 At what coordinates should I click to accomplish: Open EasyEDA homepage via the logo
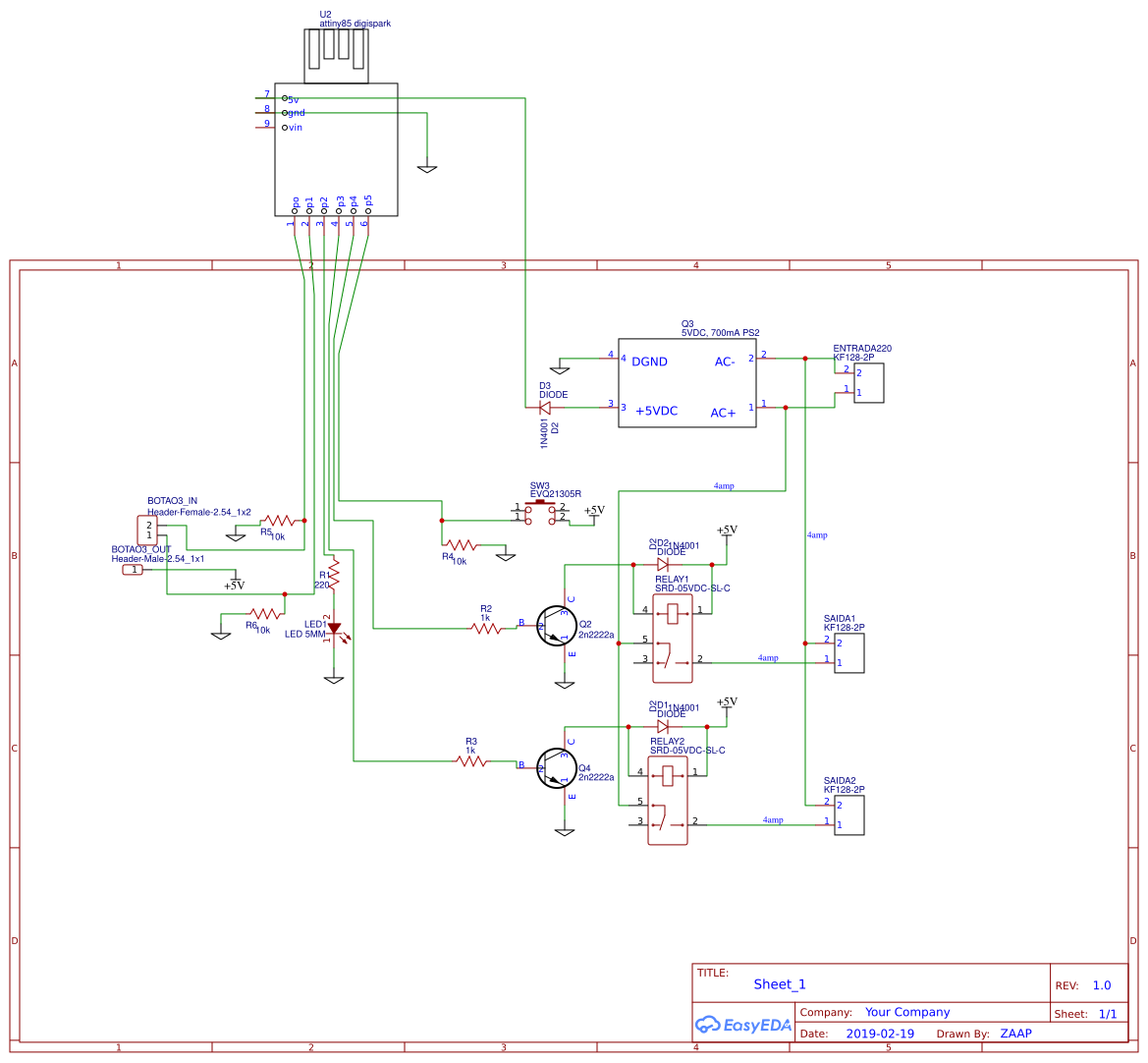tap(743, 1025)
